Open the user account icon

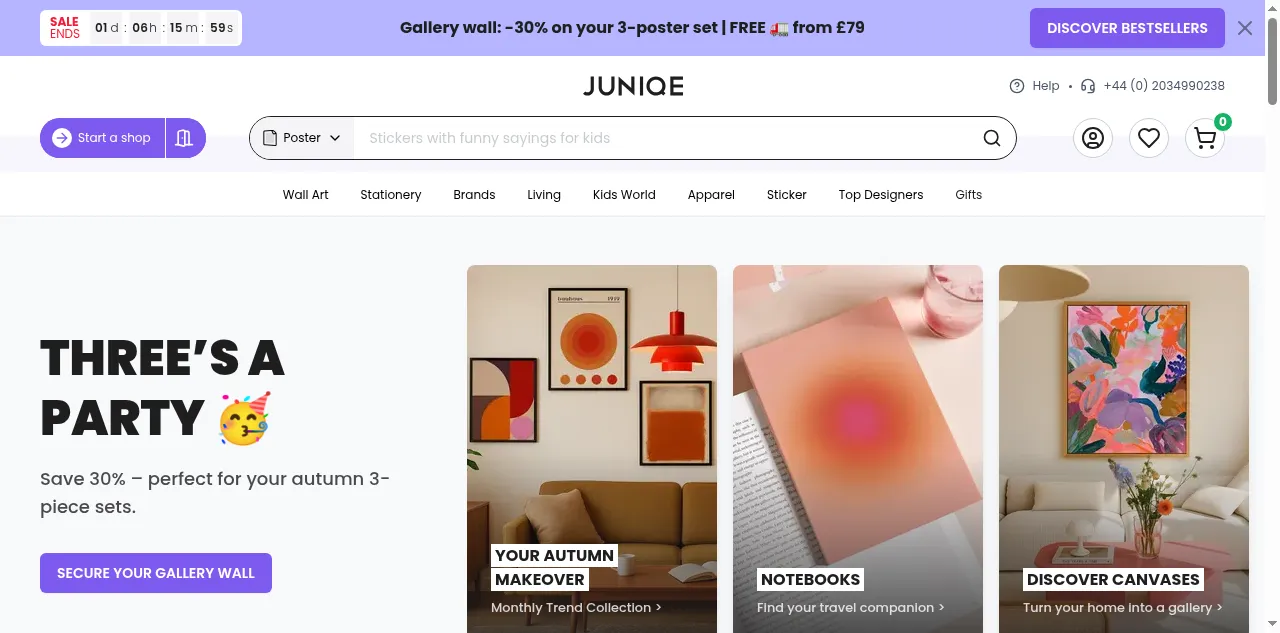coord(1093,138)
